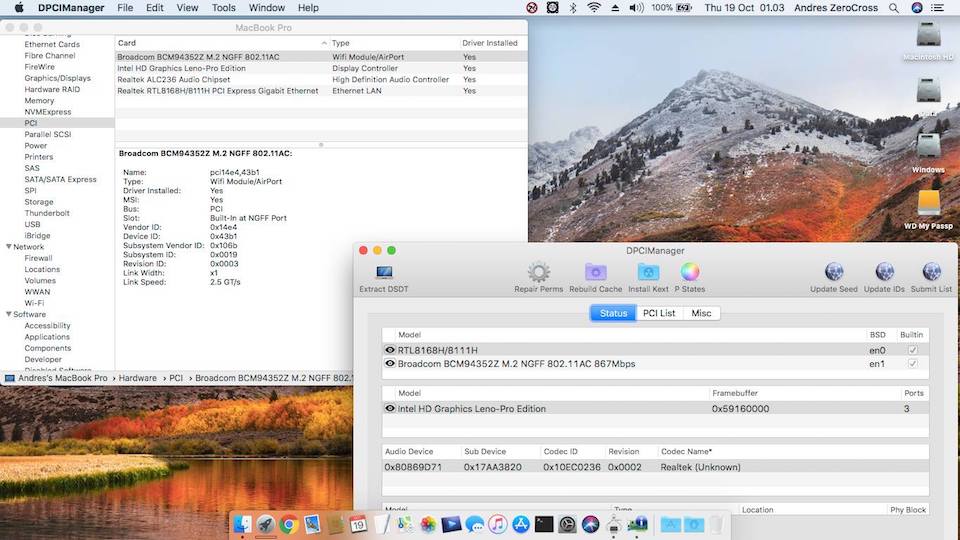Open the P States tool
This screenshot has height=540, width=960.
pyautogui.click(x=689, y=278)
